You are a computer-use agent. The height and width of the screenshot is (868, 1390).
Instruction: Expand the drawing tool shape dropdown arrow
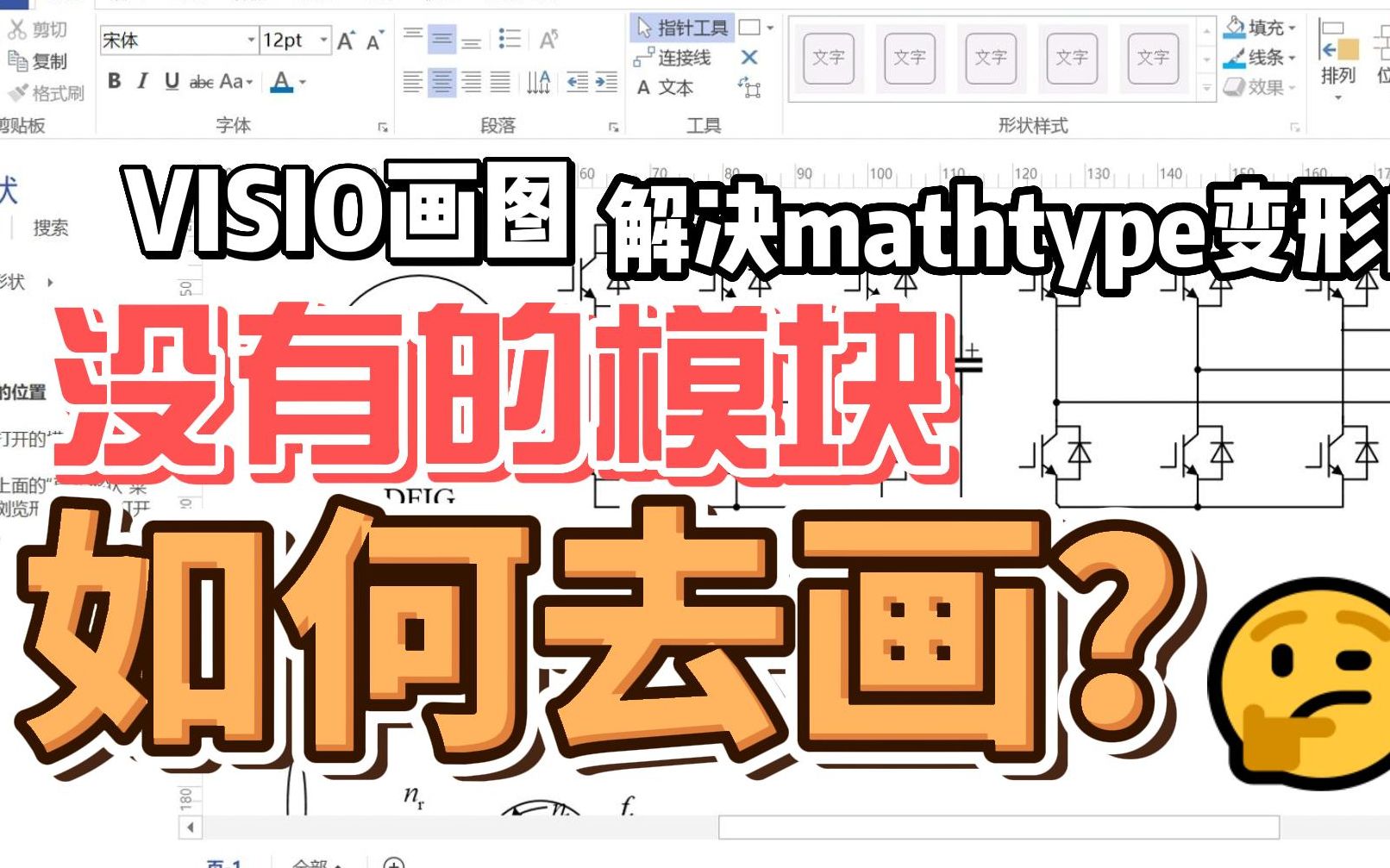pos(770,28)
